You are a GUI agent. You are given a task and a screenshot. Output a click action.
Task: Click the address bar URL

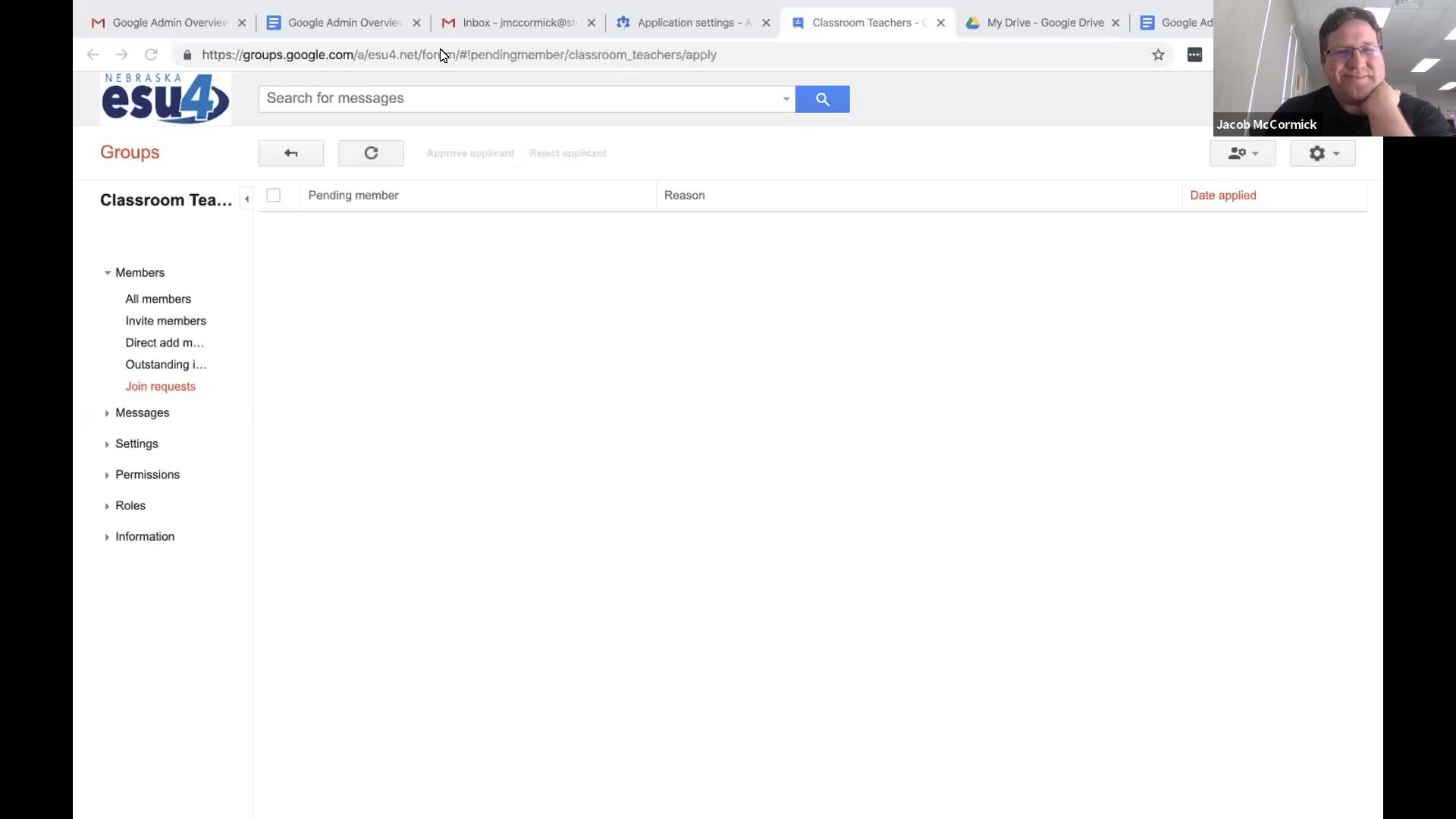[x=459, y=55]
